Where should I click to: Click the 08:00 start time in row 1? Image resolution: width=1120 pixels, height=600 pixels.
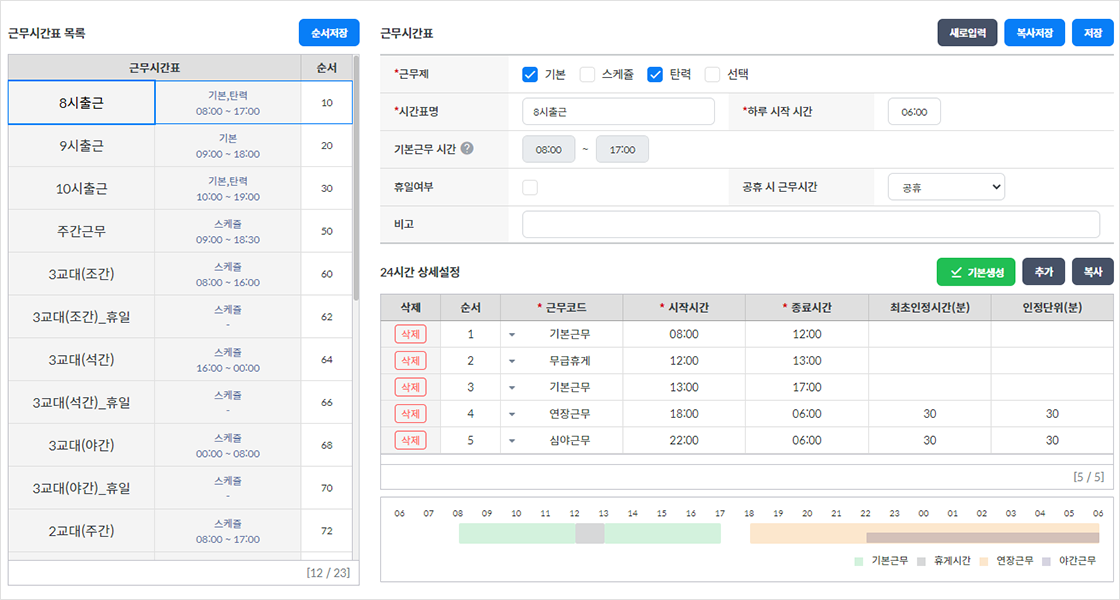[684, 334]
